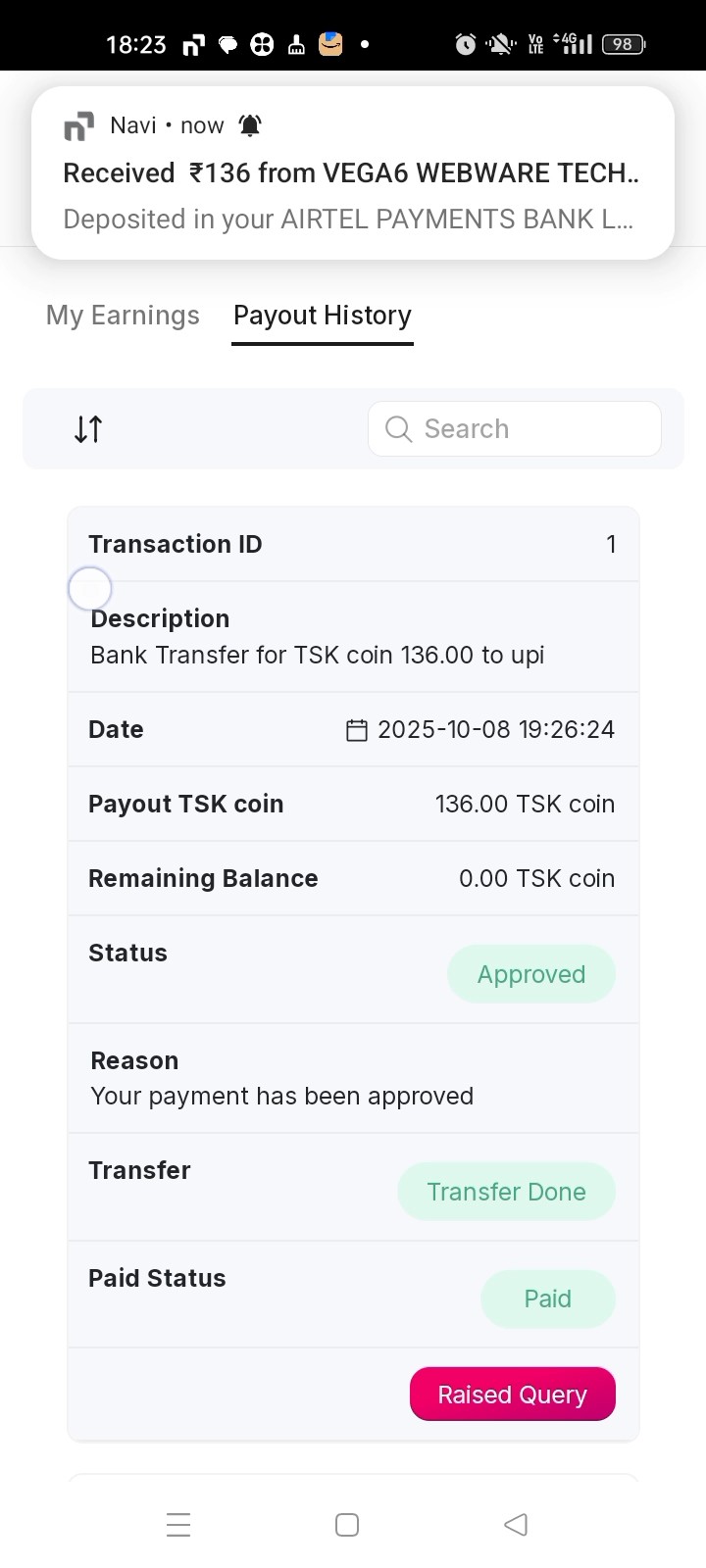
Task: Tap the calendar icon beside the date
Action: pyautogui.click(x=357, y=730)
